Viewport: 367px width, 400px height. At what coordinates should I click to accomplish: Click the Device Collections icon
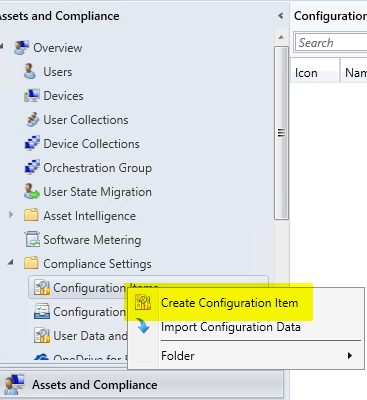32,144
